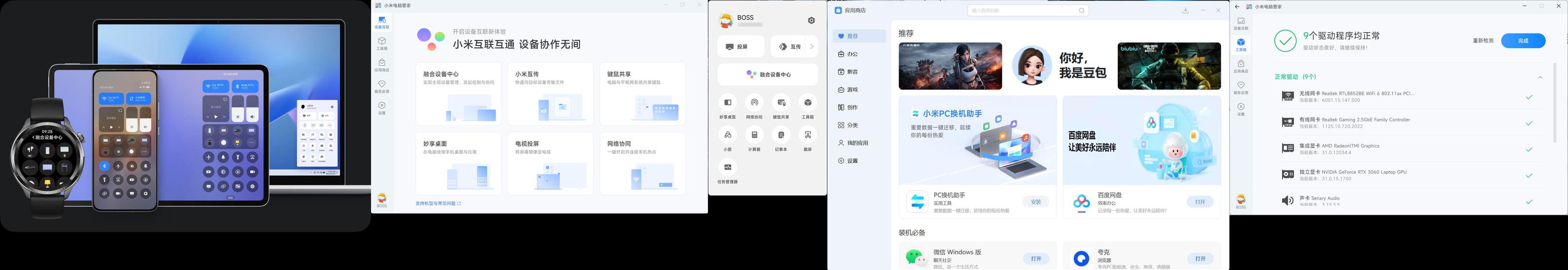Image resolution: width=1568 pixels, height=270 pixels.
Task: Select 服务反馈 tab in left 小米电脑管家 window
Action: click(x=381, y=87)
